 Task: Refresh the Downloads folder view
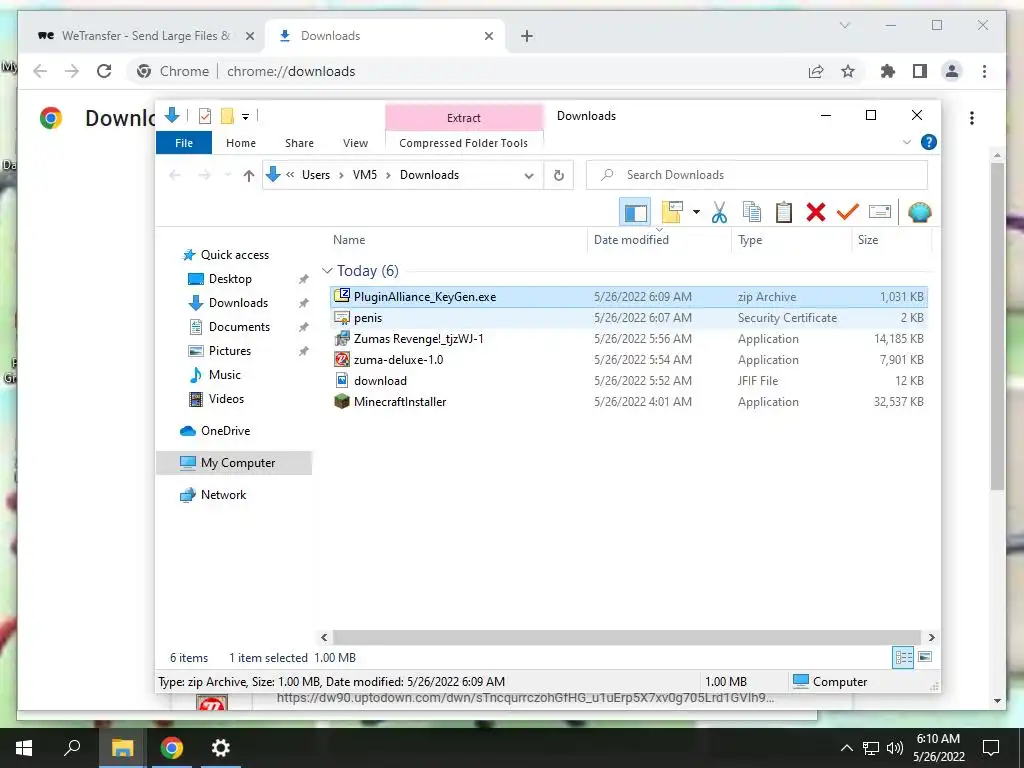(558, 175)
